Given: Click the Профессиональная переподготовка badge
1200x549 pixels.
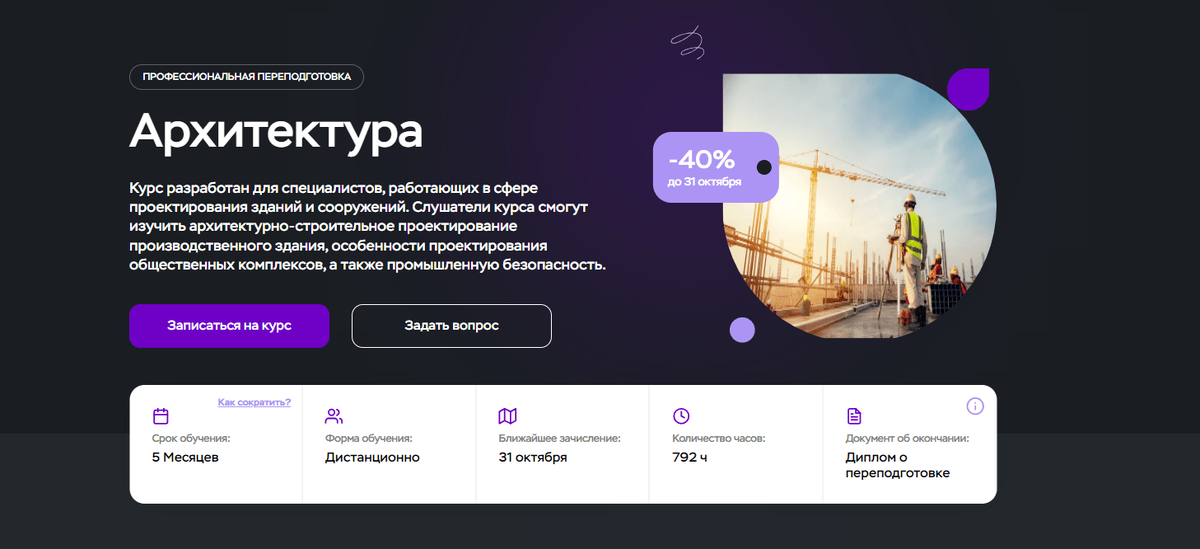Looking at the screenshot, I should tap(246, 77).
